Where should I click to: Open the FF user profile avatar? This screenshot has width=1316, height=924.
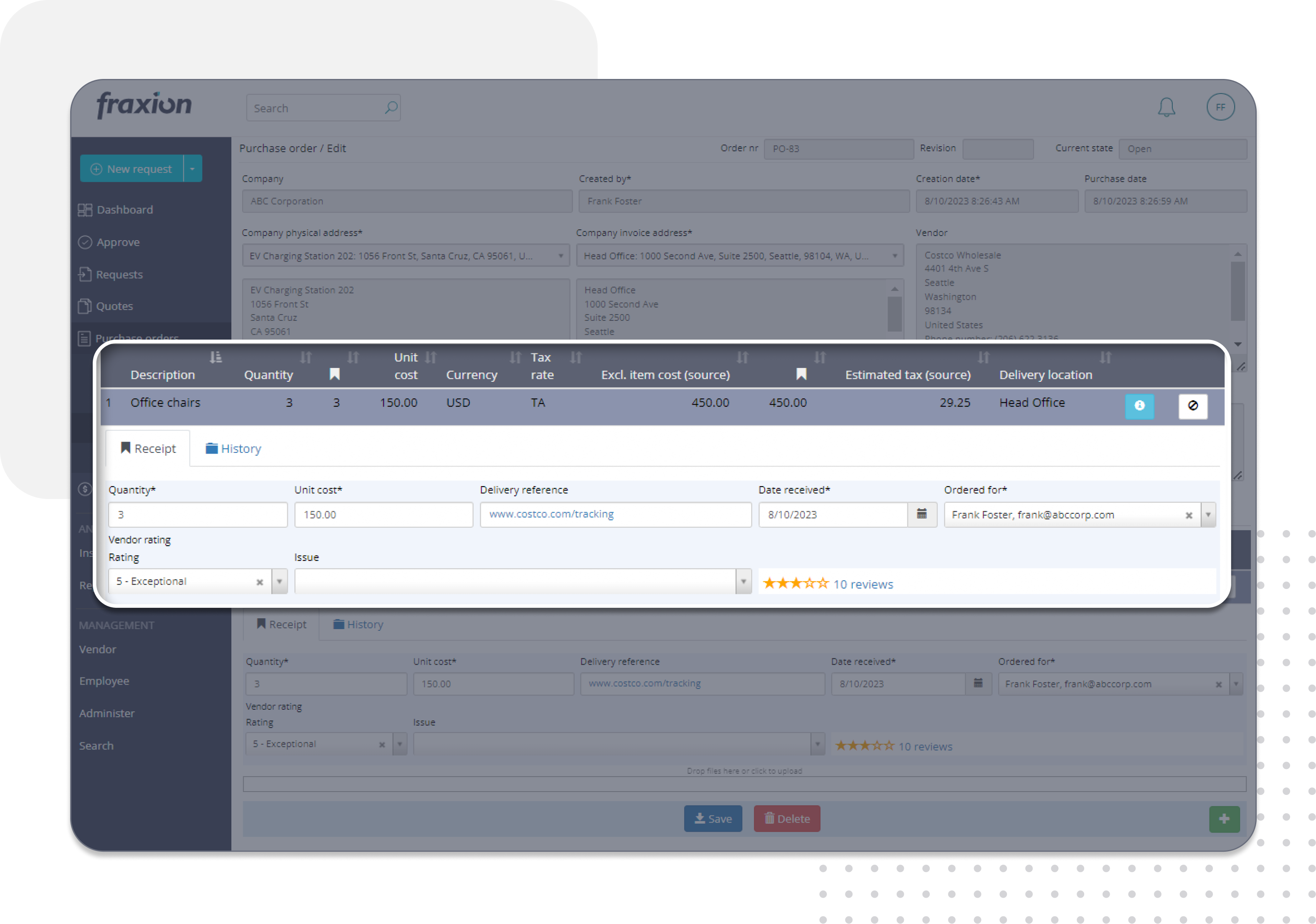pyautogui.click(x=1221, y=107)
